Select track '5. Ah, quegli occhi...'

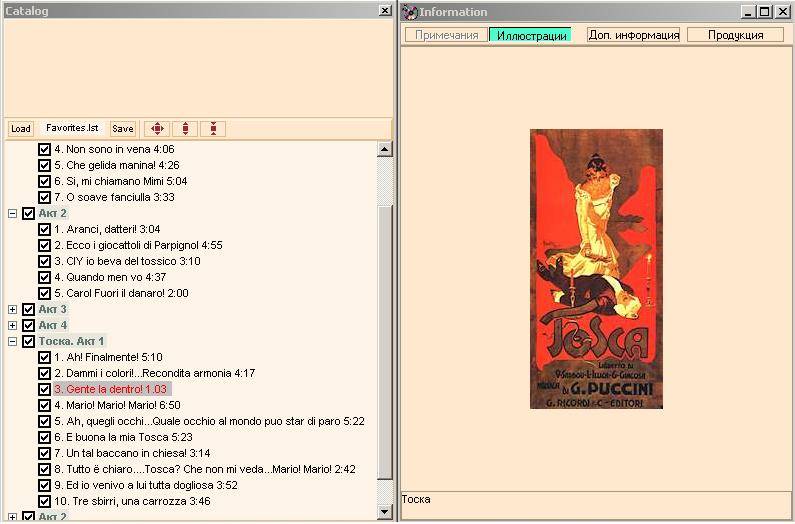(x=209, y=421)
